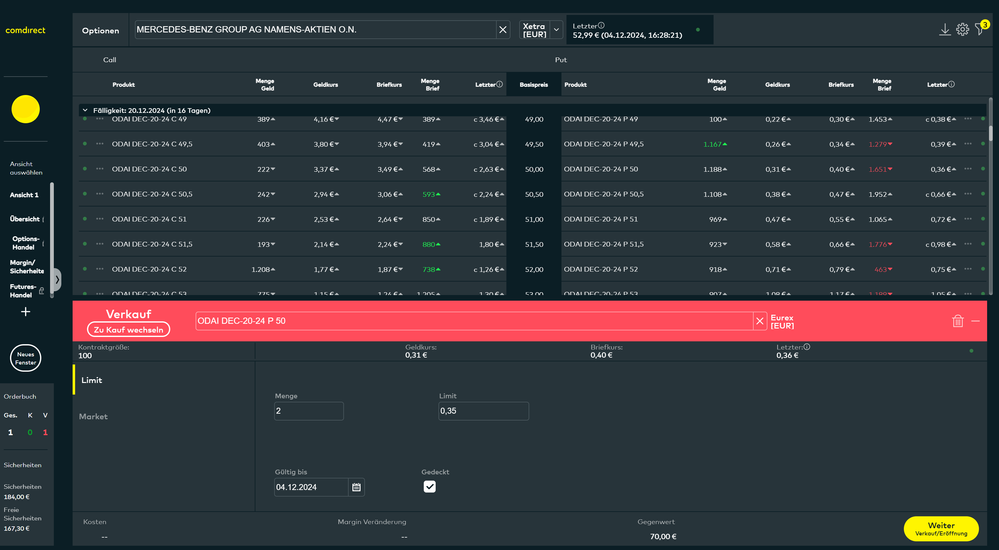The height and width of the screenshot is (550, 999).
Task: Open settings via the gear icon
Action: (962, 30)
